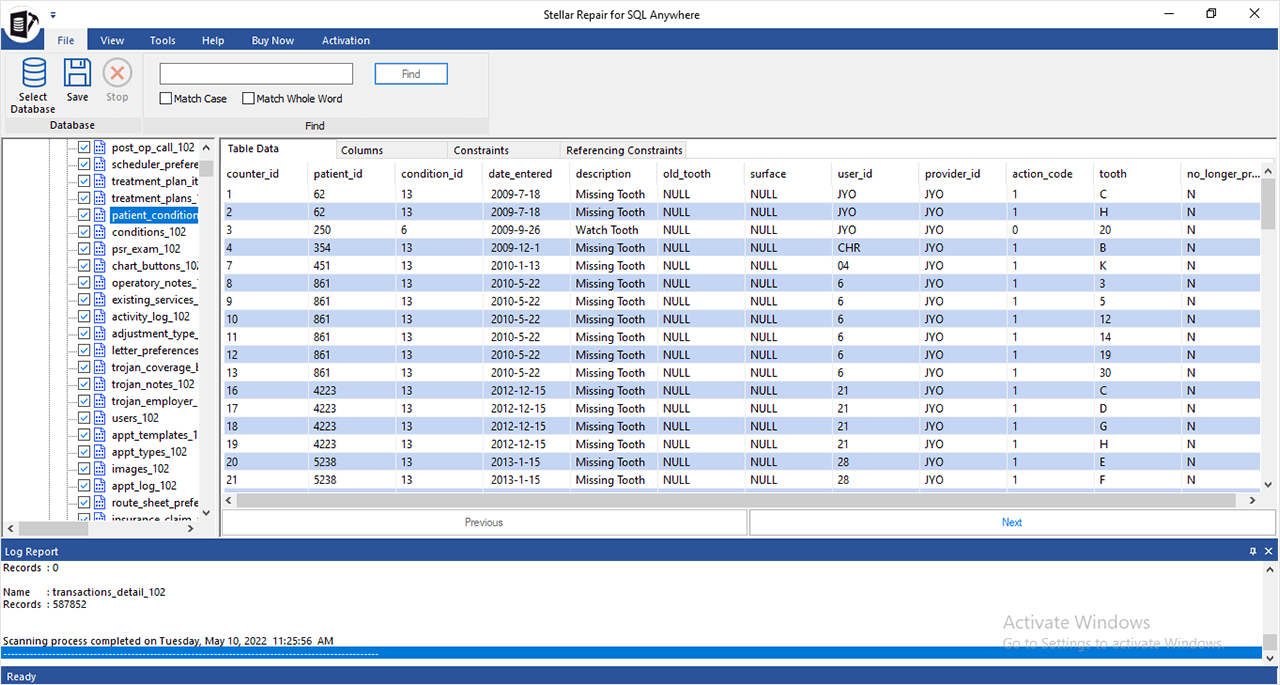Click table icon beside users_102
This screenshot has height=685, width=1280.
(x=99, y=418)
